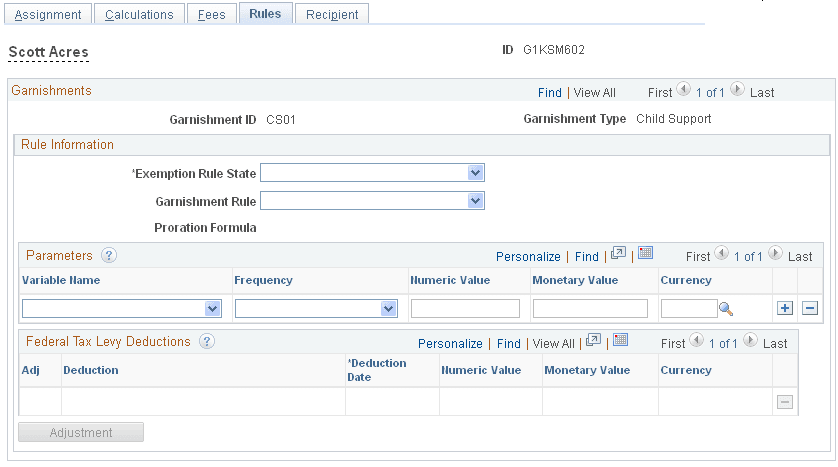Go to previous Garnishments record

(684, 91)
